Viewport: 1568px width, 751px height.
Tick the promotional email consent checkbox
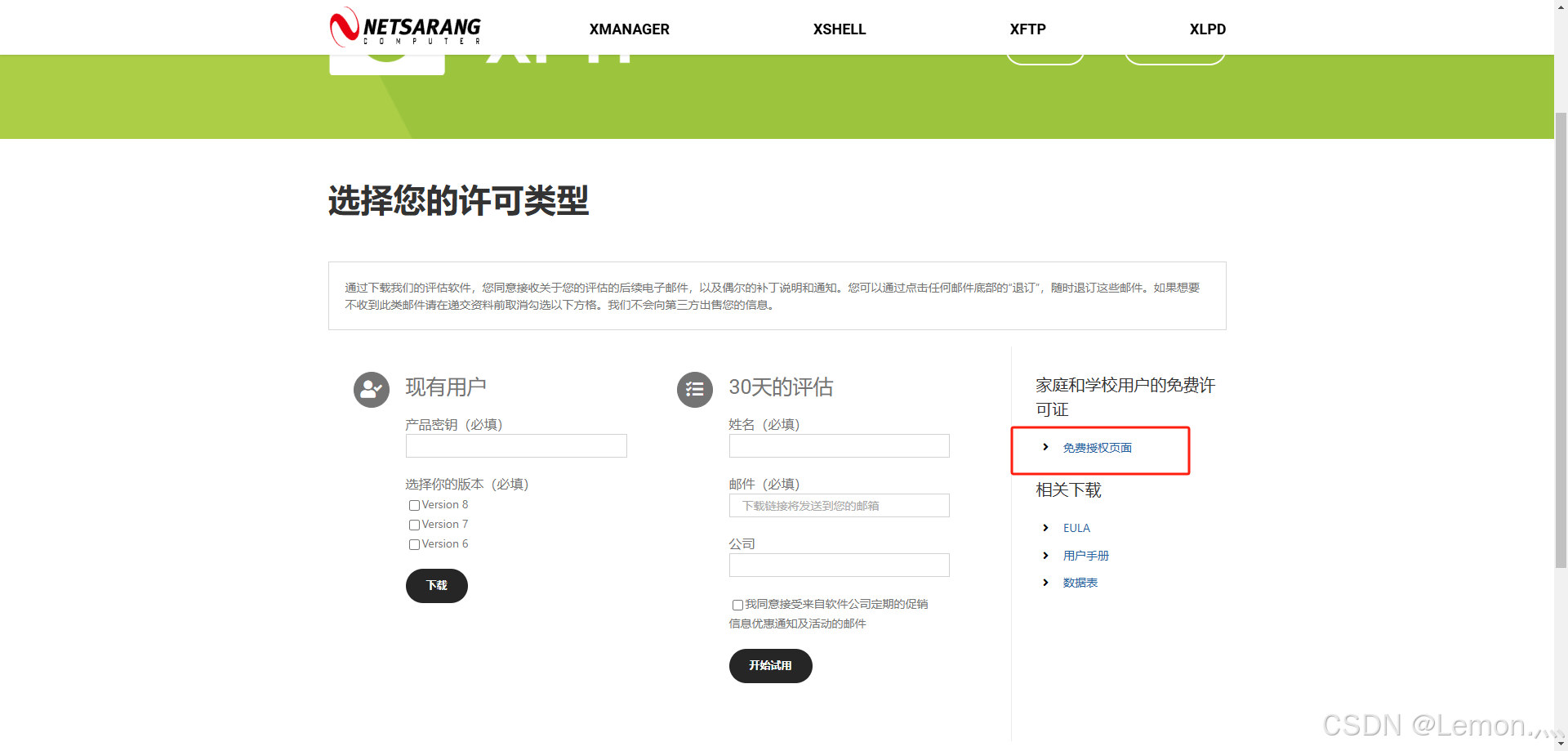pyautogui.click(x=737, y=606)
